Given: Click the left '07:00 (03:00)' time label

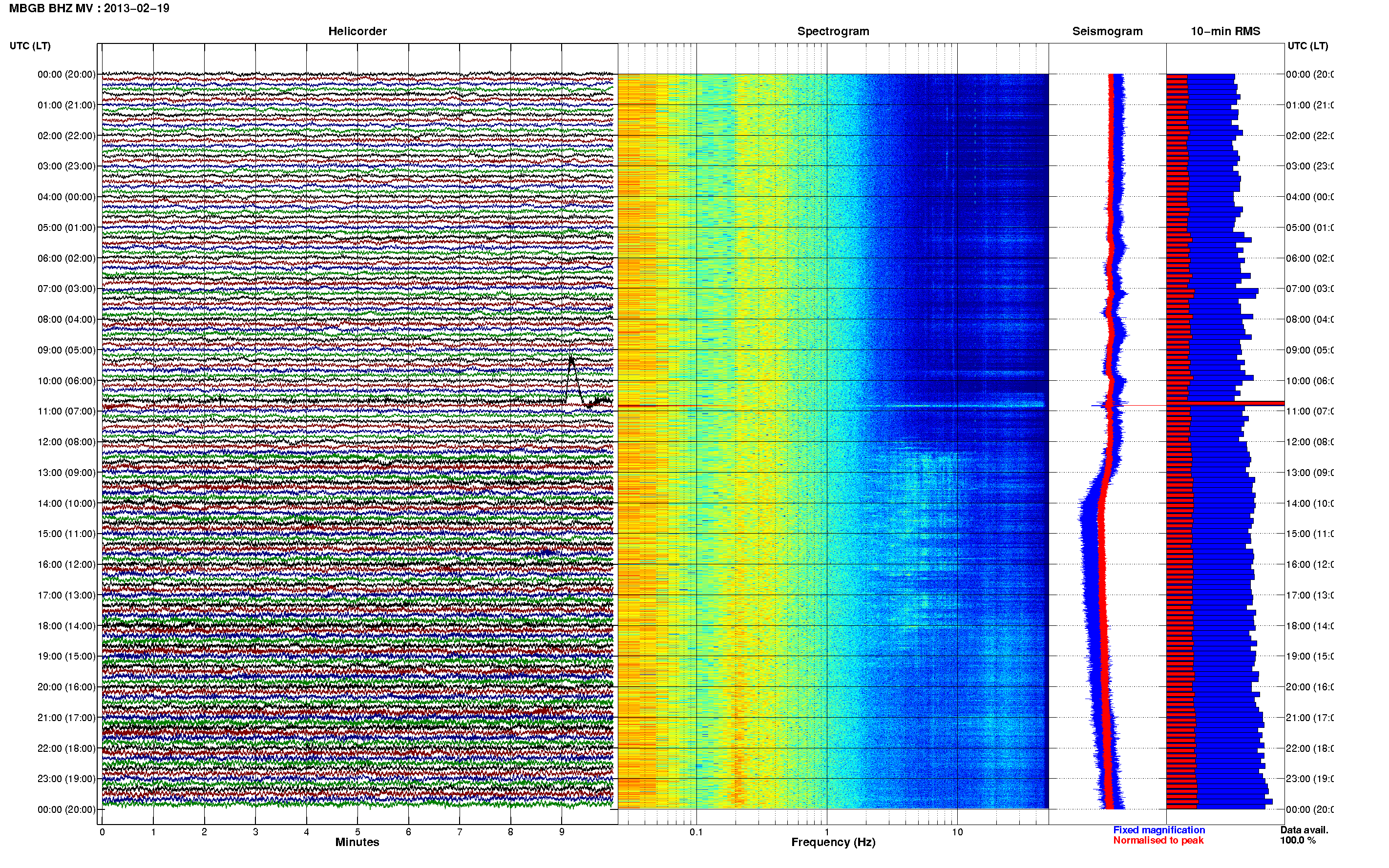Looking at the screenshot, I should point(66,289).
